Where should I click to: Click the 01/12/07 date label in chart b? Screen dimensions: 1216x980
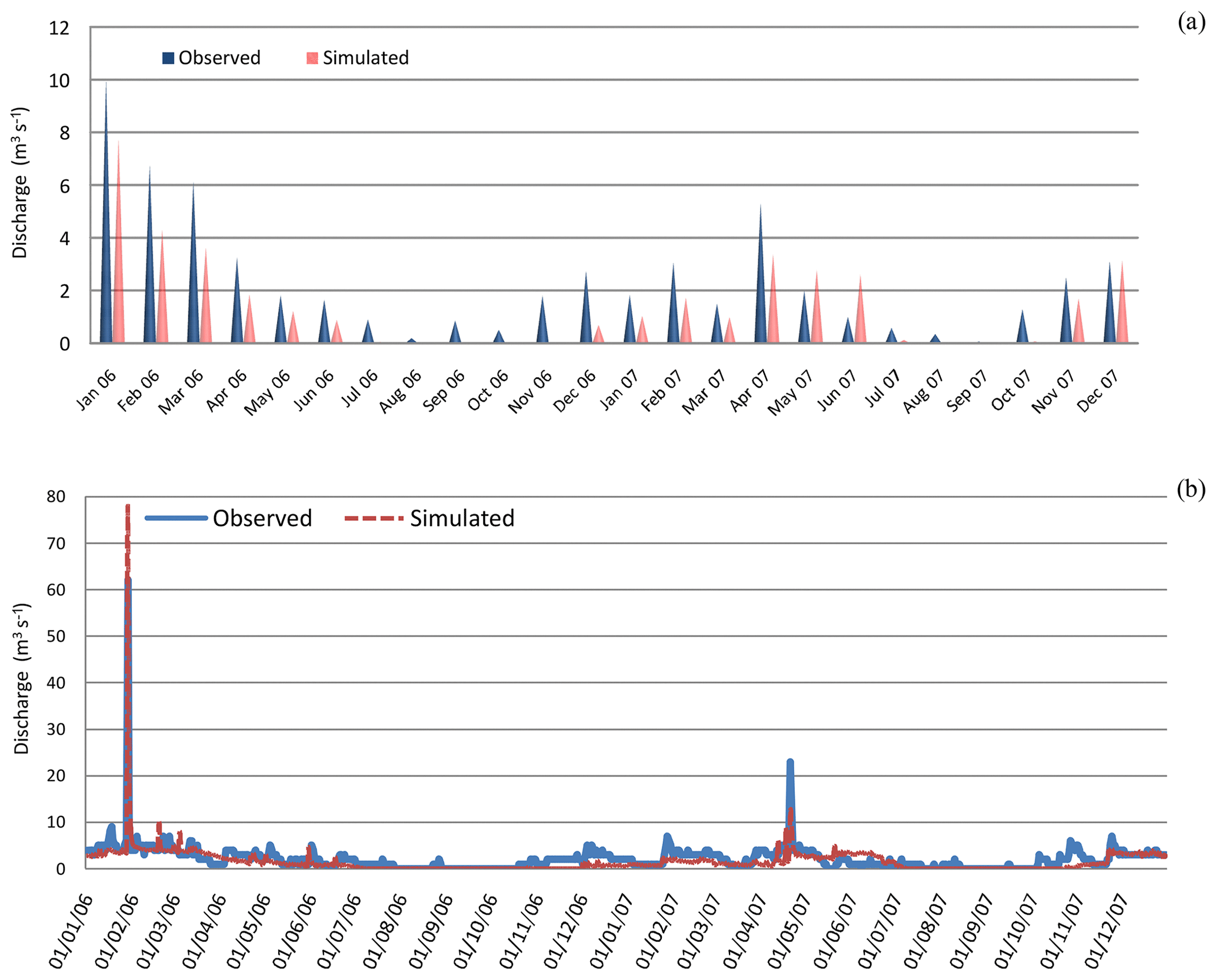pos(1107,932)
